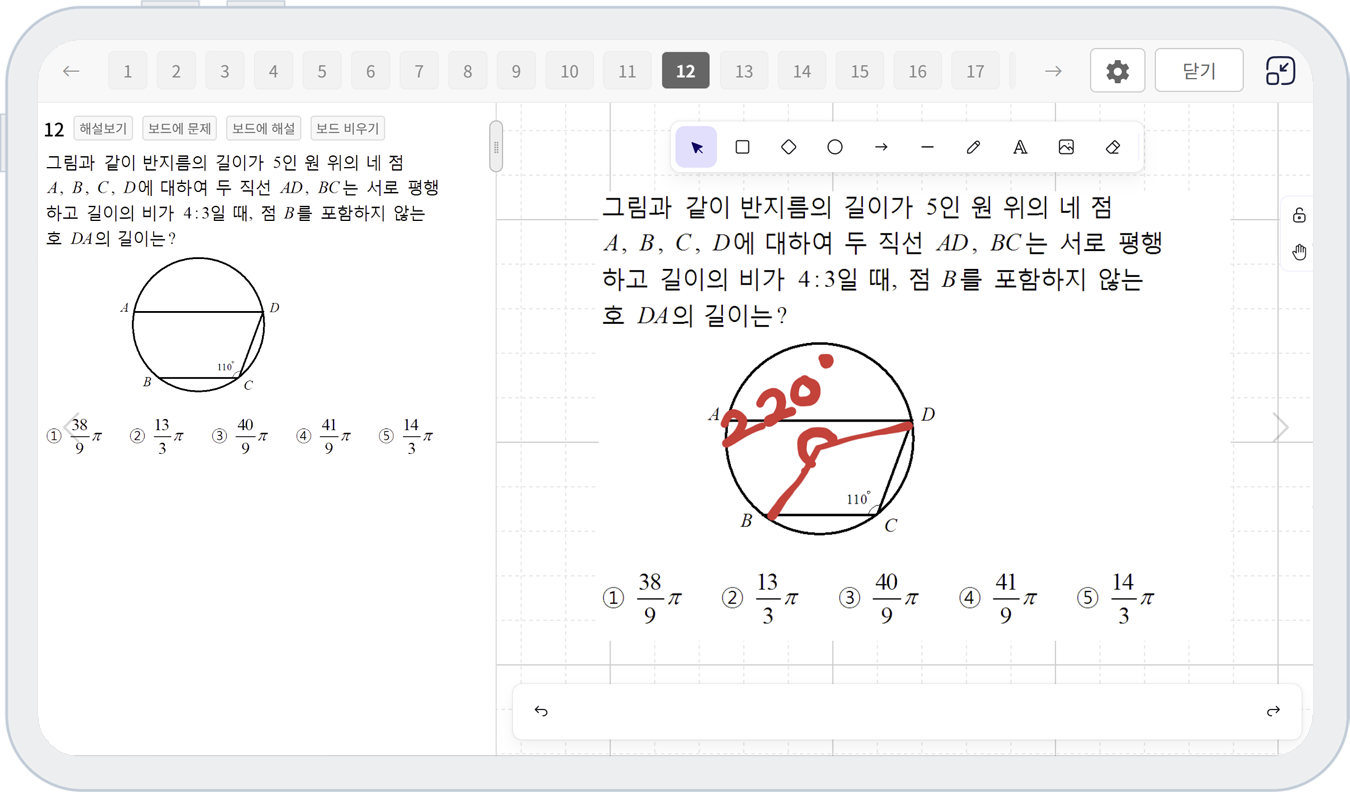Viewport: 1350px width, 792px height.
Task: Select the pencil drawing tool
Action: [x=973, y=148]
